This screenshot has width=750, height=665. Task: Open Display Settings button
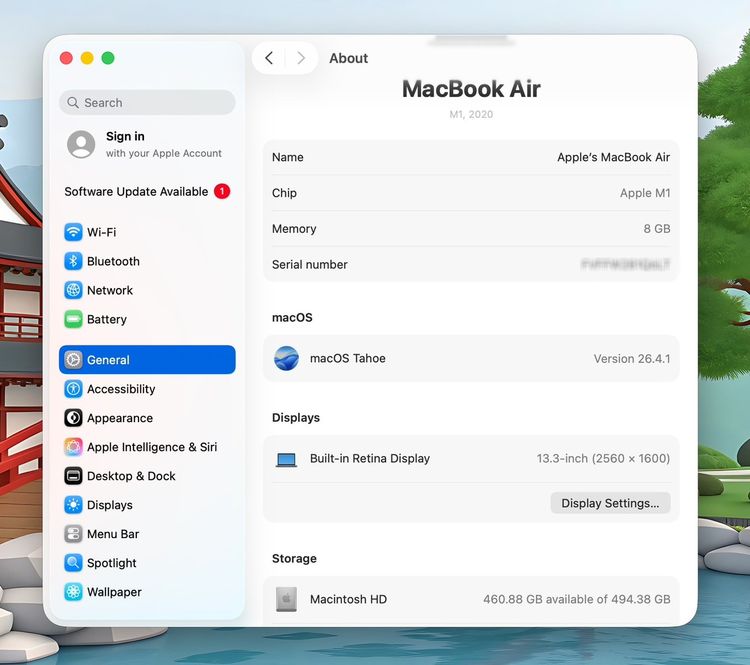[x=610, y=503]
